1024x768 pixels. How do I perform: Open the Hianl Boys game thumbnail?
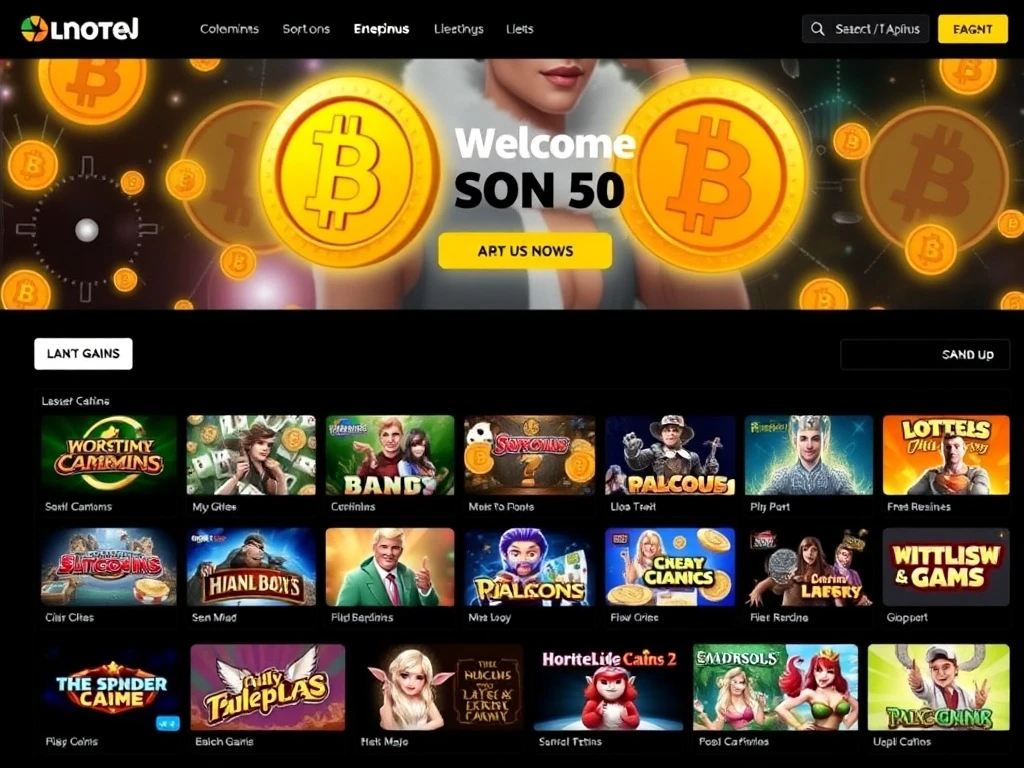251,567
